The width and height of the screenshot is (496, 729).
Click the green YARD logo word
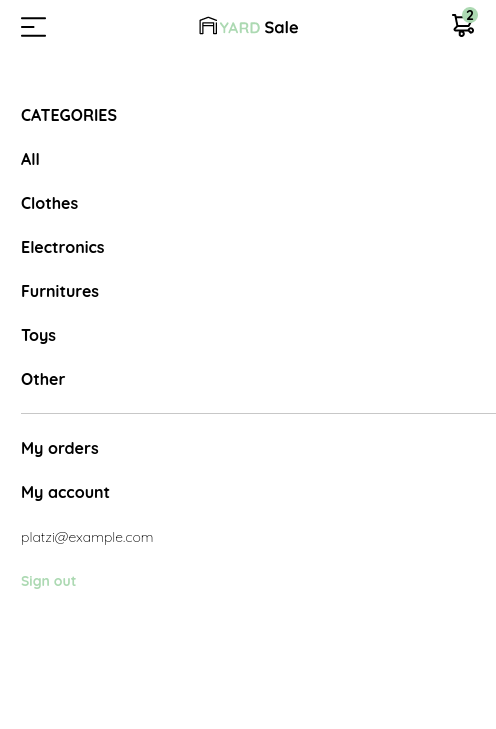pos(240,28)
